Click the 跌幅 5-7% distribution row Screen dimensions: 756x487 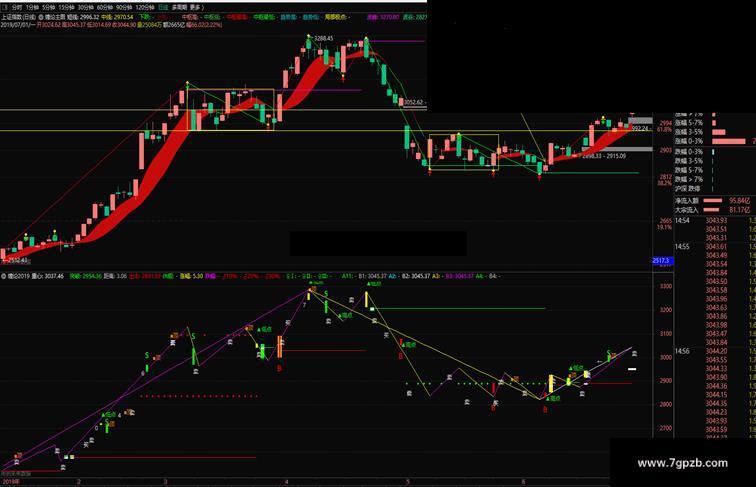point(715,170)
